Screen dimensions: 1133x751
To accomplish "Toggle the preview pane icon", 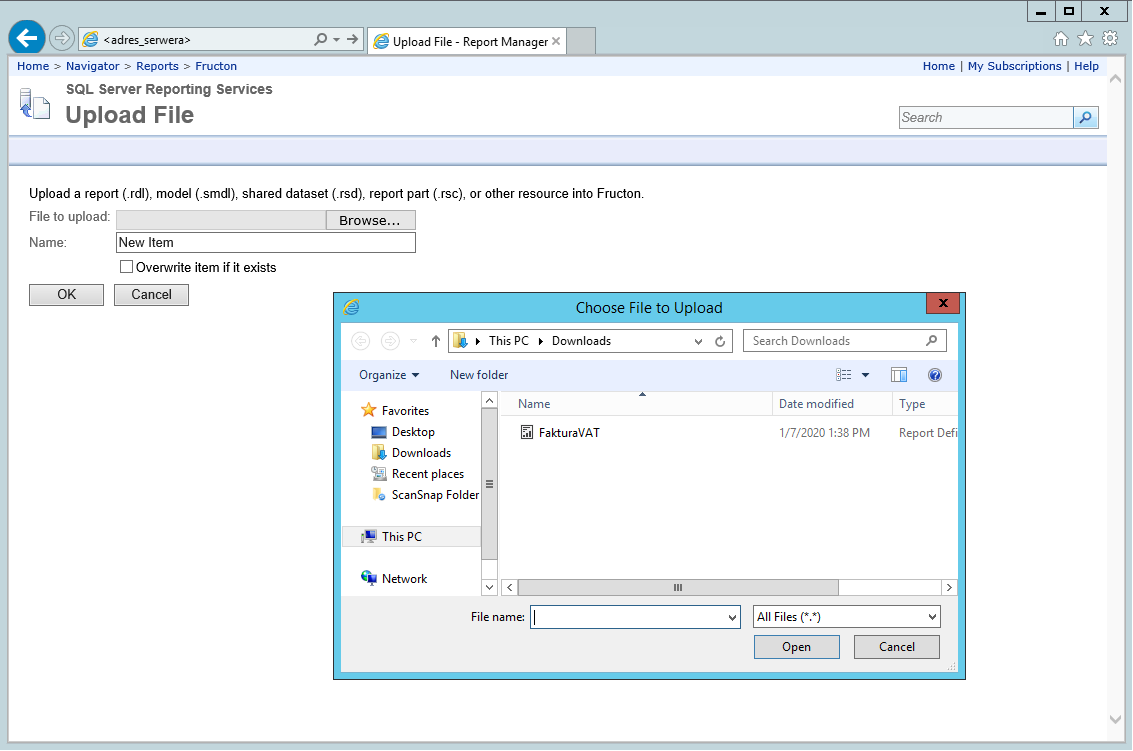I will (899, 374).
